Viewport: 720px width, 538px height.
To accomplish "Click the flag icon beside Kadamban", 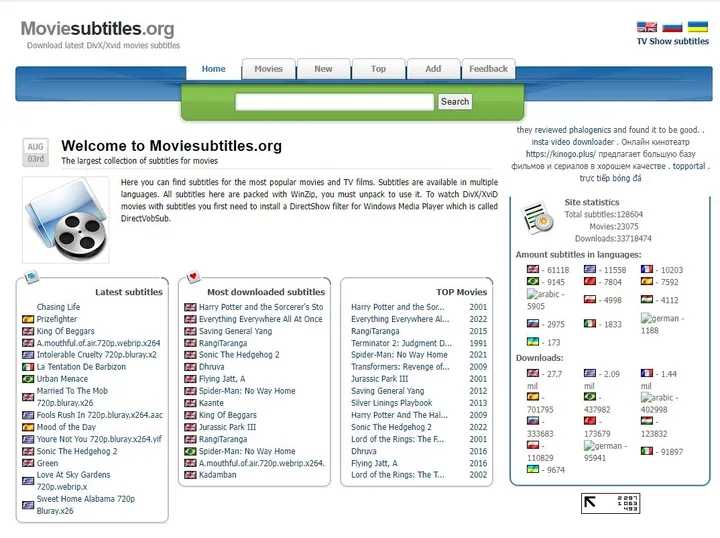I will 190,475.
